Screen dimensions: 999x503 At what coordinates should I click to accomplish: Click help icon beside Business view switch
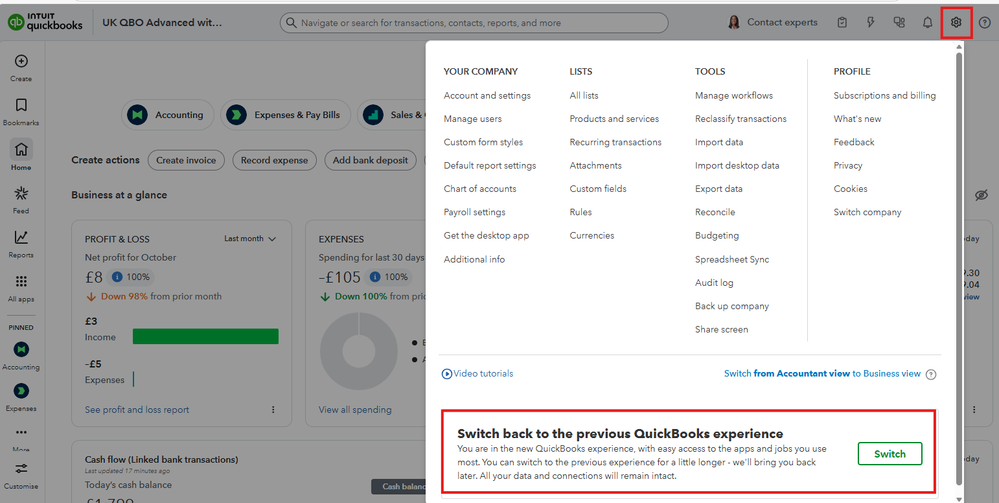pos(931,374)
